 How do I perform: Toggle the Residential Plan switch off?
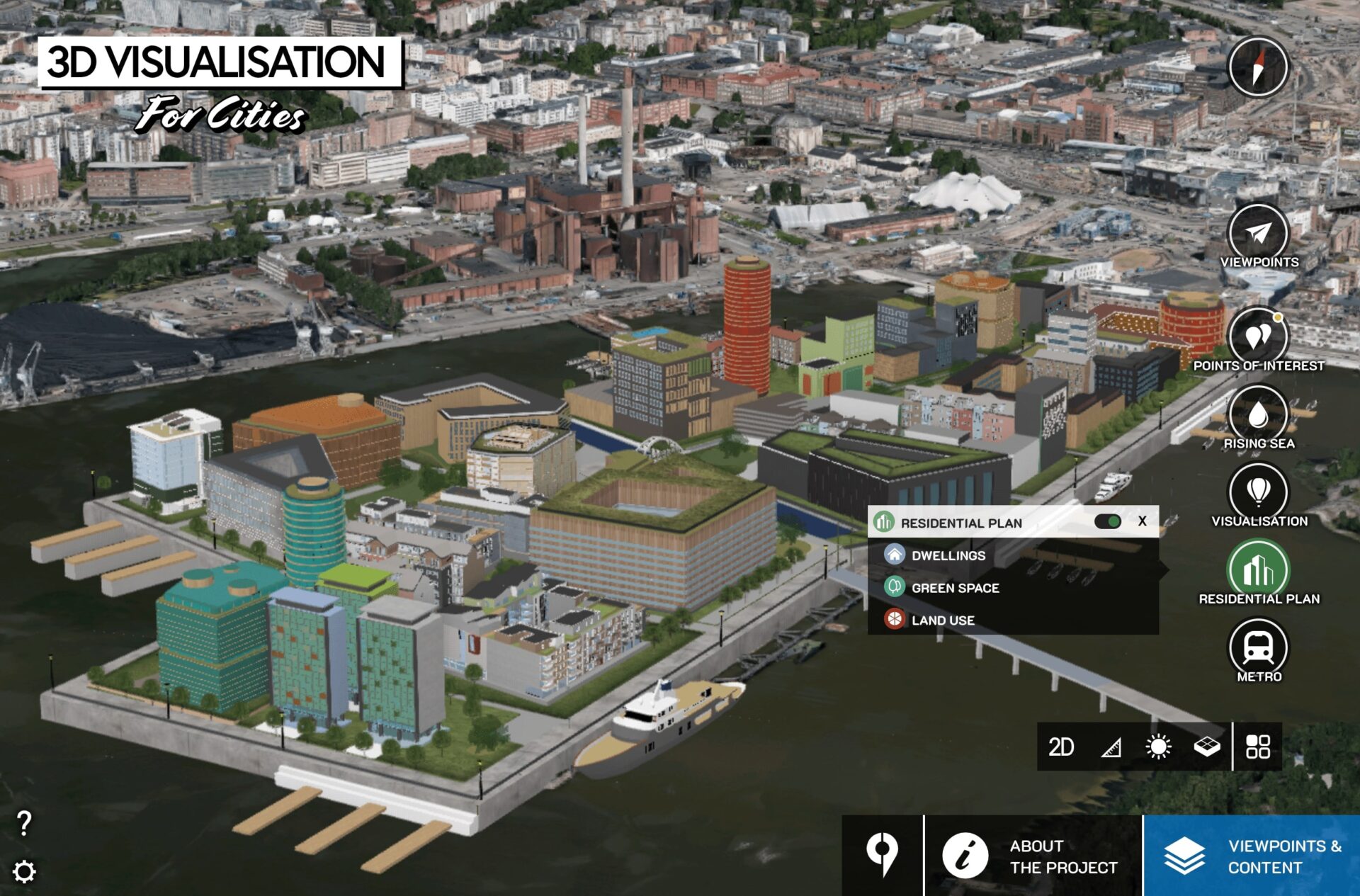point(1107,522)
